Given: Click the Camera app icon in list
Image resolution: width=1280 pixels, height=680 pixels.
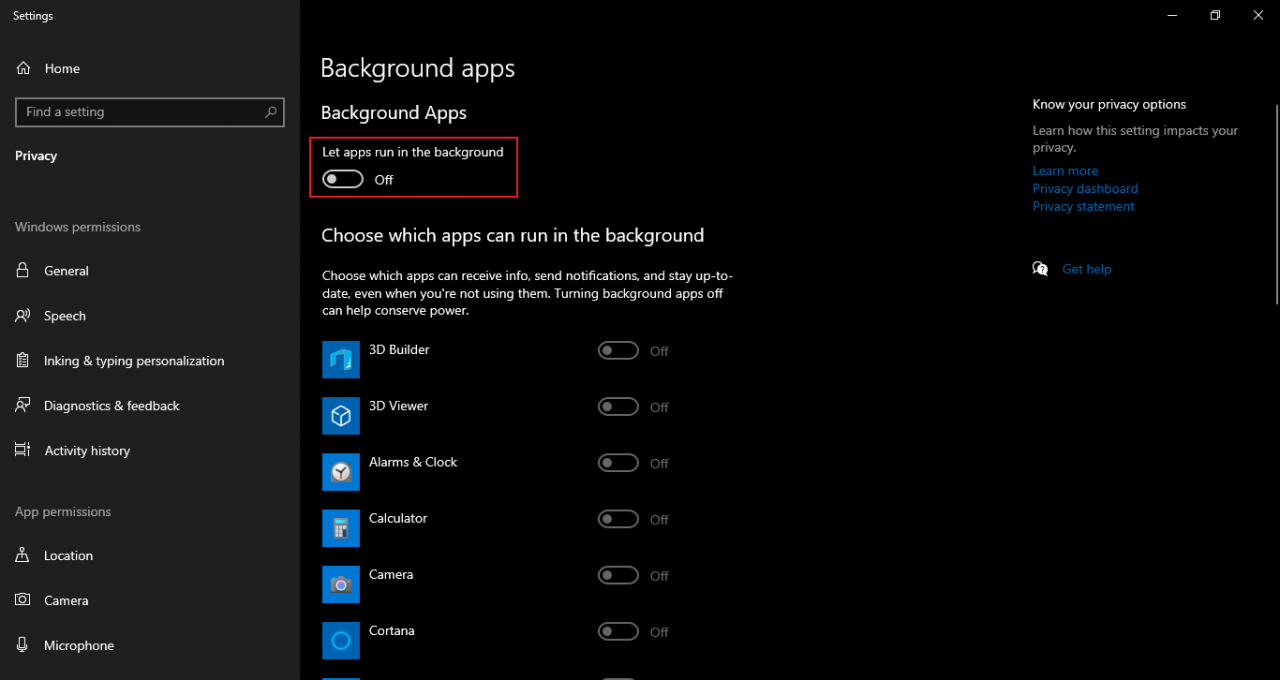Looking at the screenshot, I should coord(341,584).
